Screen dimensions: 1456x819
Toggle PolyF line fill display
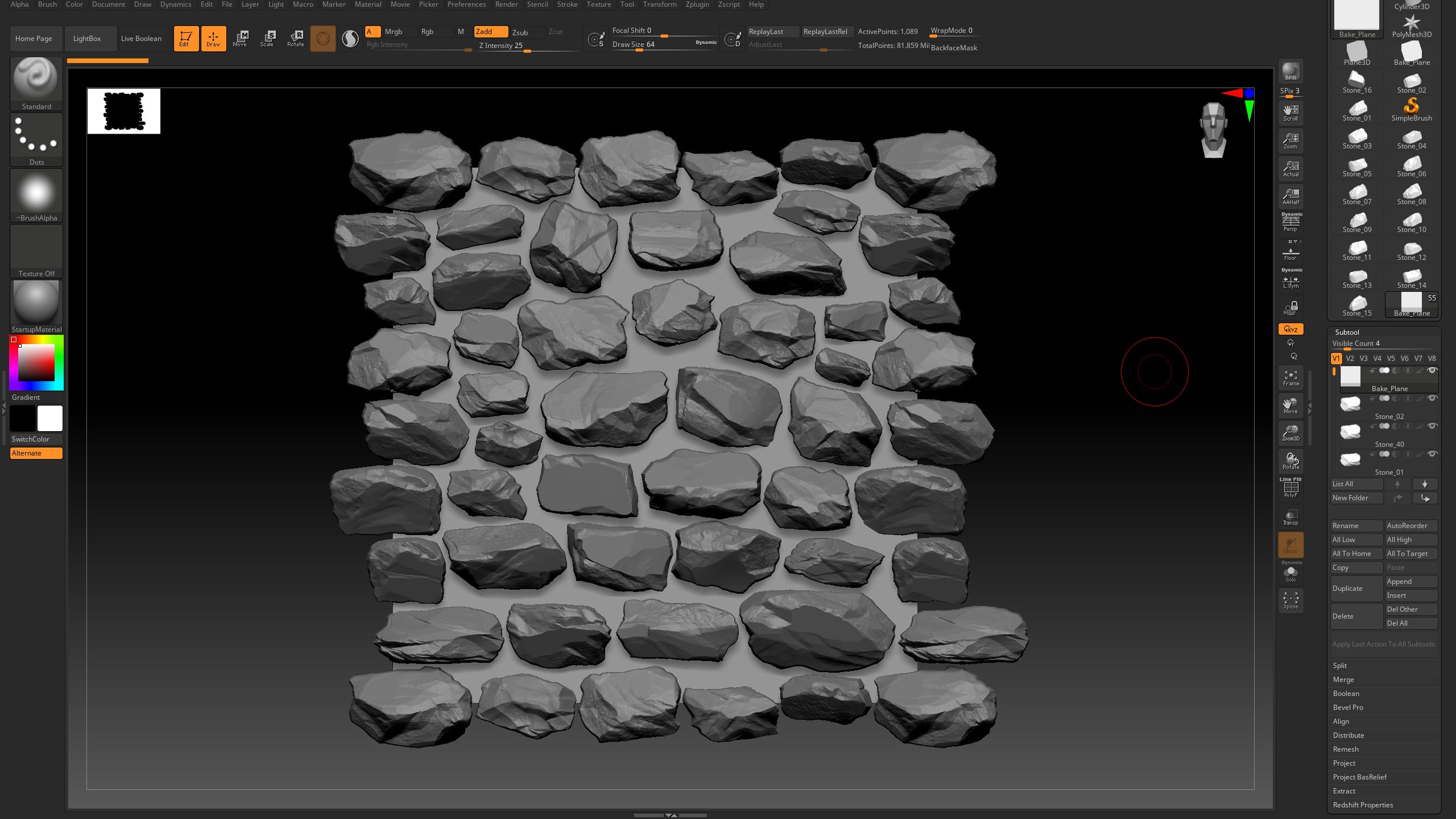coord(1290,488)
